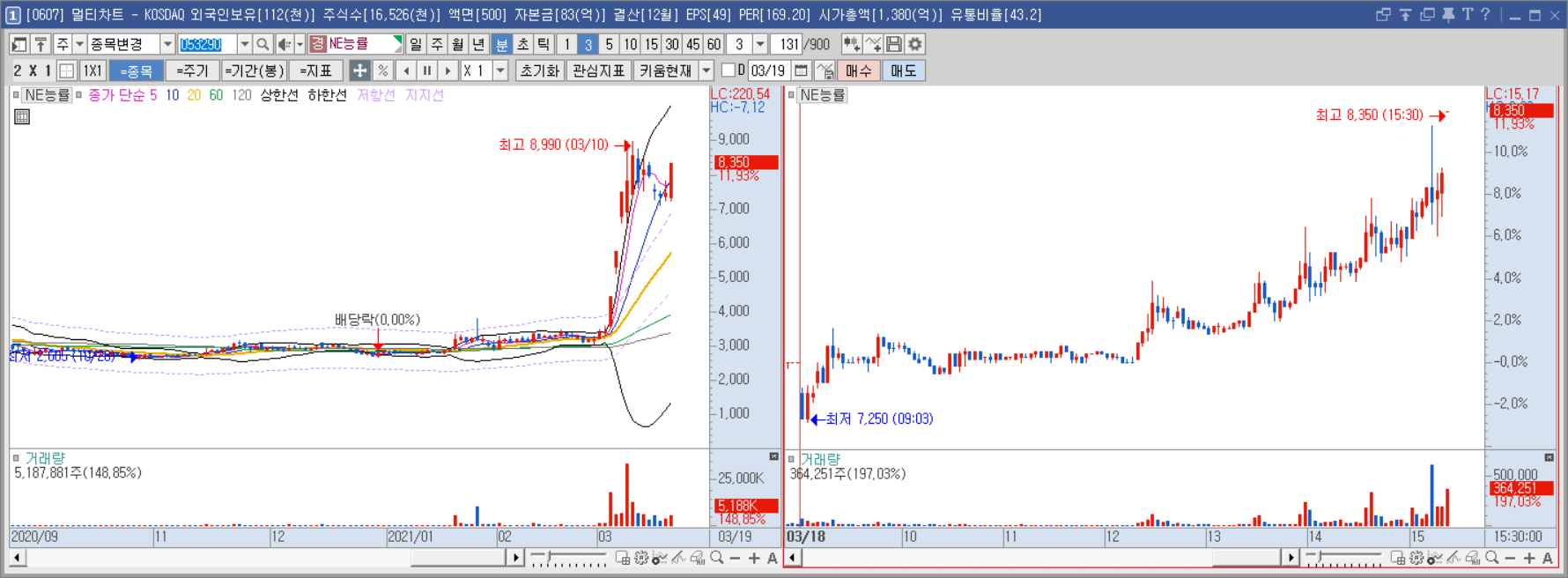Click the plus zoom-in icon under left chart

[754, 558]
